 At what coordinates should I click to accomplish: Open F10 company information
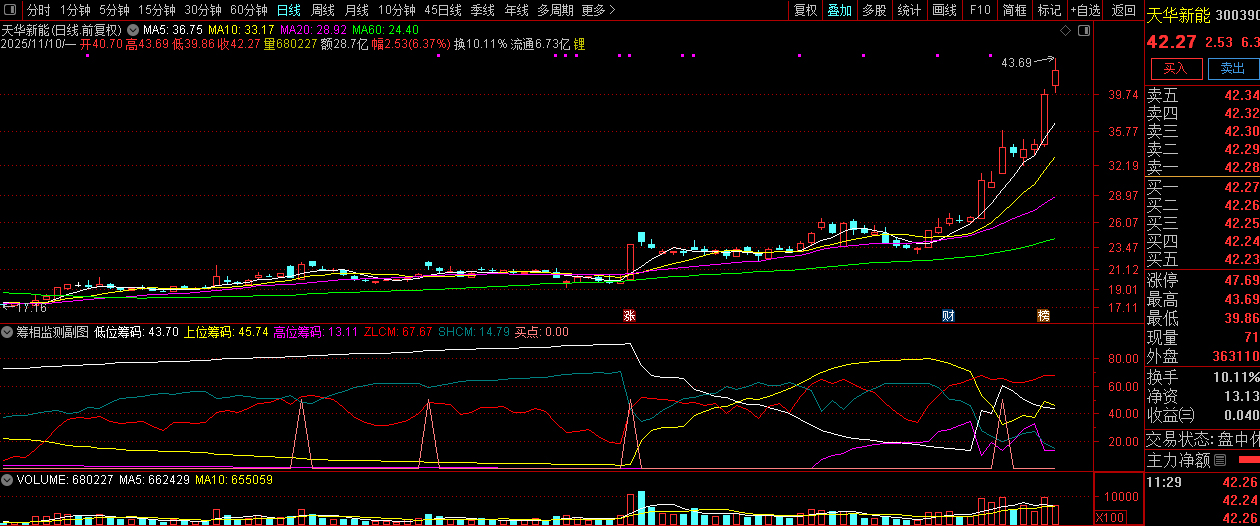click(980, 10)
